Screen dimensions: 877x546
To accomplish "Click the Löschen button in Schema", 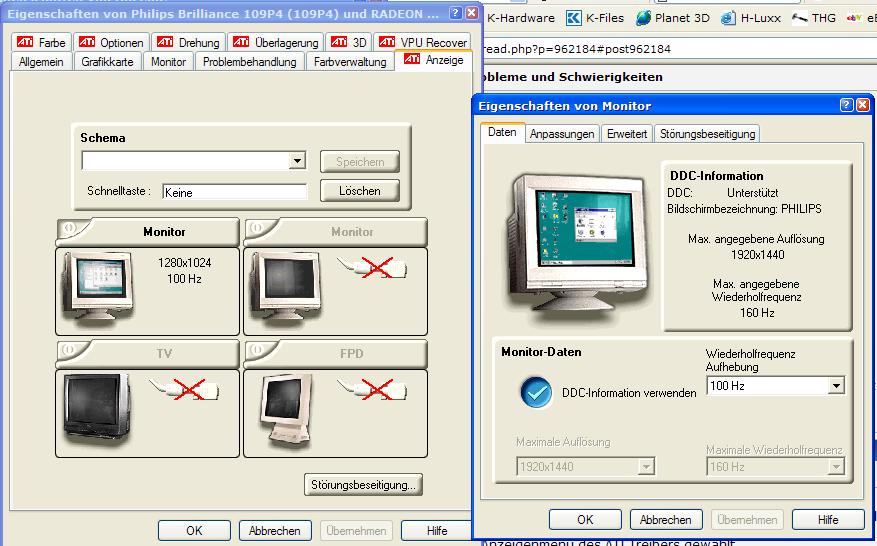I will pyautogui.click(x=360, y=191).
